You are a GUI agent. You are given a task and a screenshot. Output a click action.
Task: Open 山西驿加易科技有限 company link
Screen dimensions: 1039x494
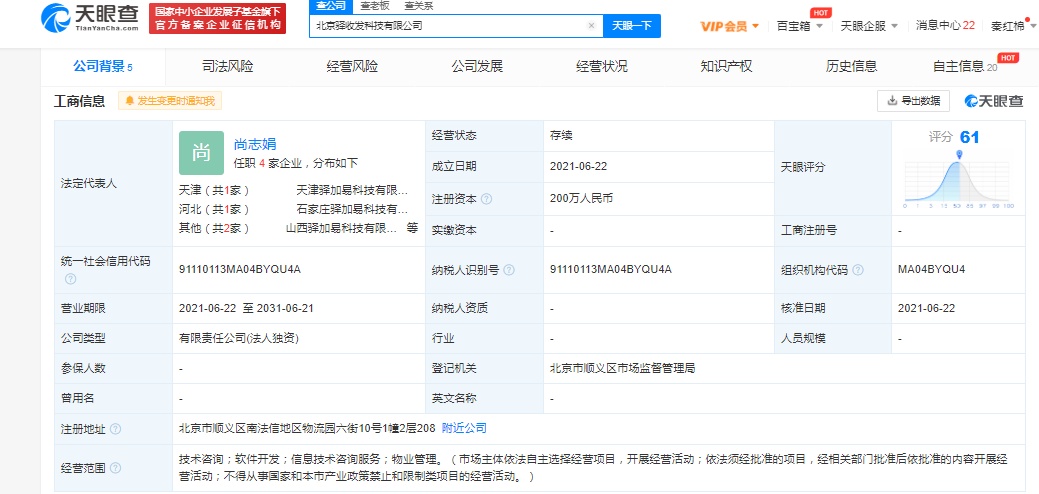[341, 228]
